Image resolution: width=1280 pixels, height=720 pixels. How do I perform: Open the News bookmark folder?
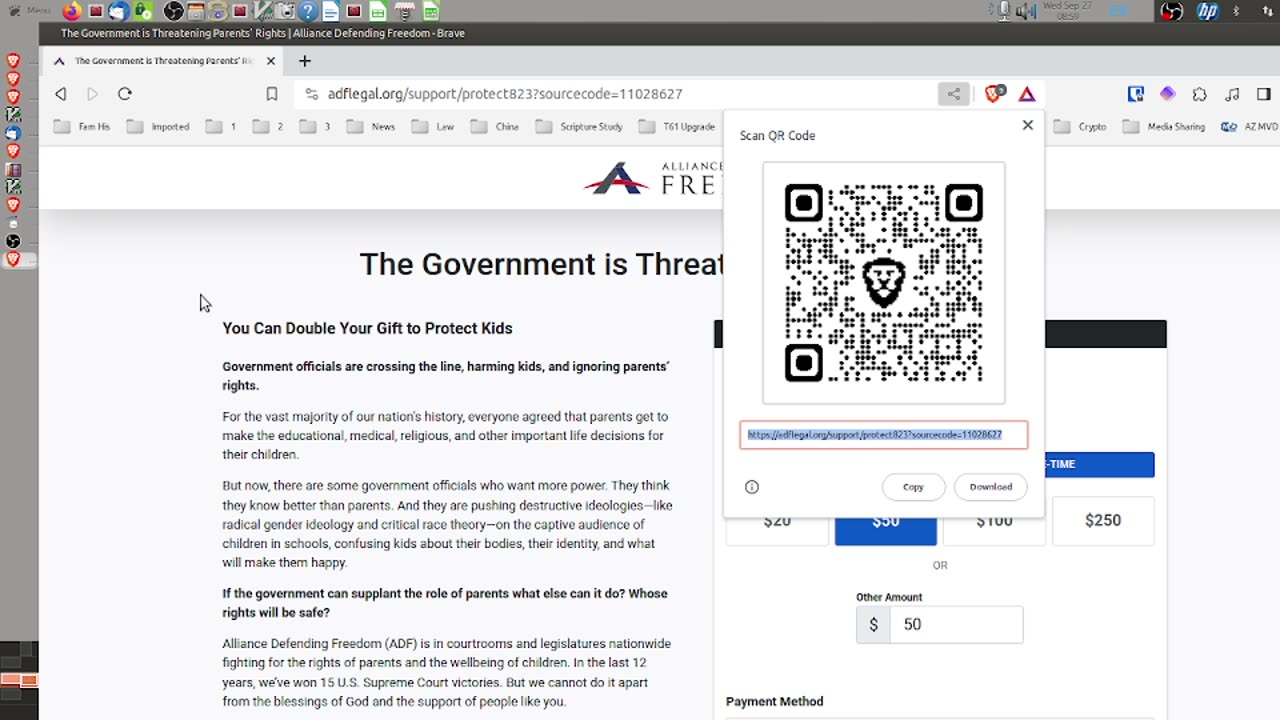(371, 127)
